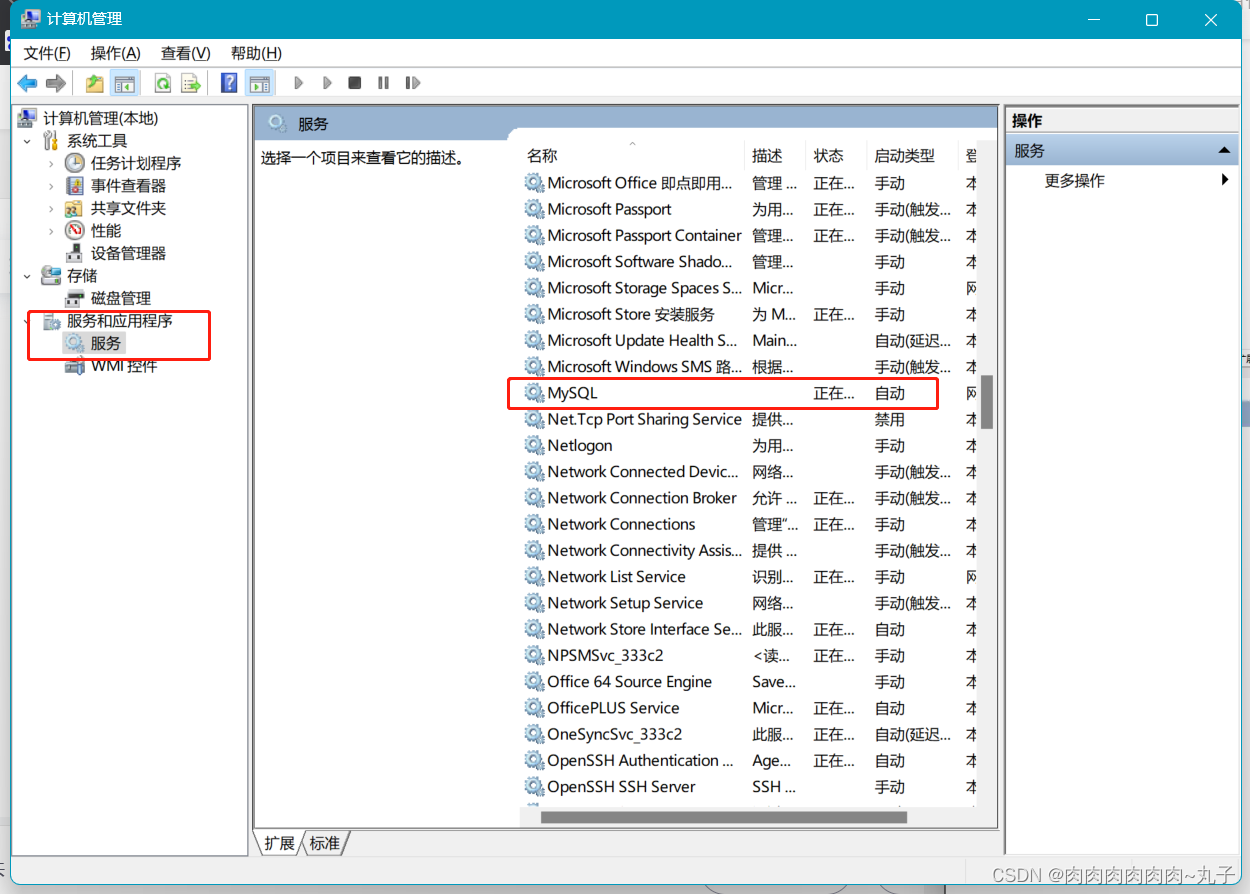Expand the 事件查看器 tree node

point(49,185)
